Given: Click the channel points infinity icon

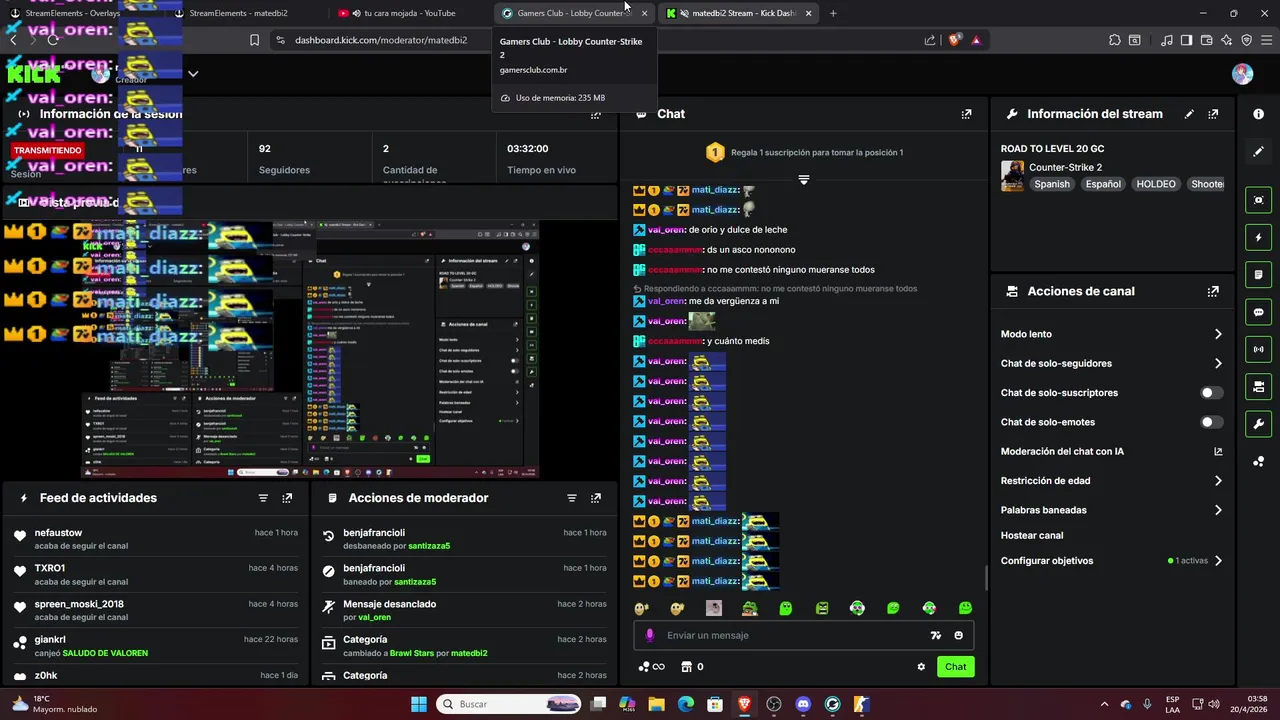Looking at the screenshot, I should pyautogui.click(x=652, y=667).
